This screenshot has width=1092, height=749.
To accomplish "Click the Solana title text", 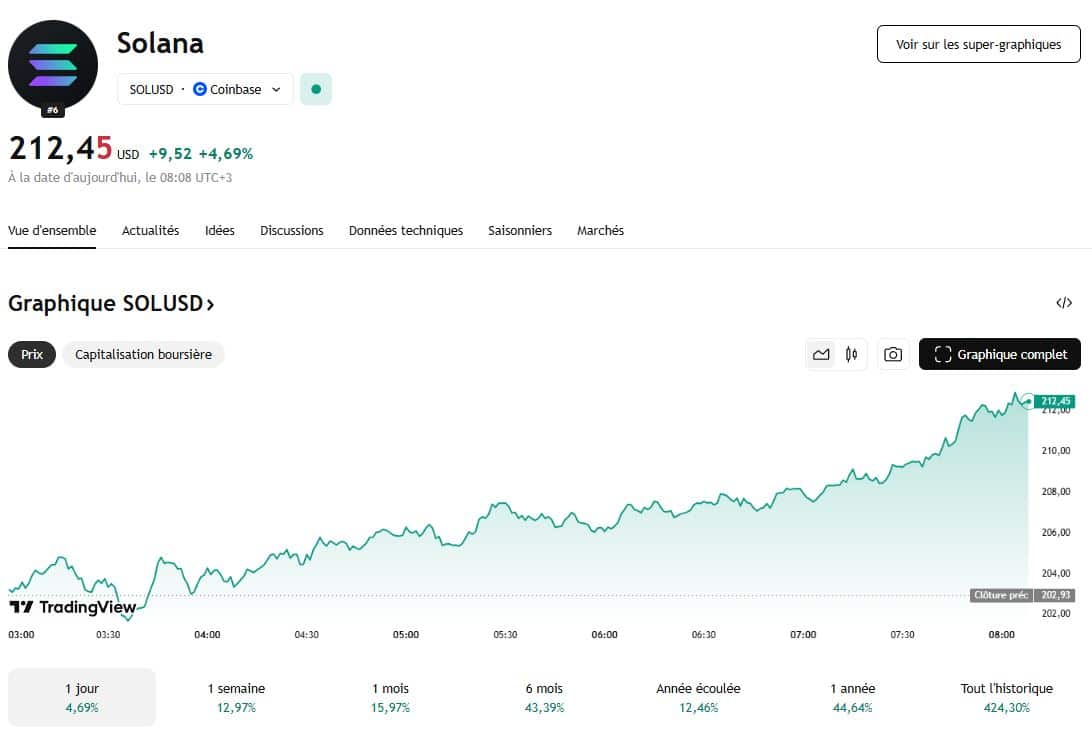I will click(x=160, y=43).
